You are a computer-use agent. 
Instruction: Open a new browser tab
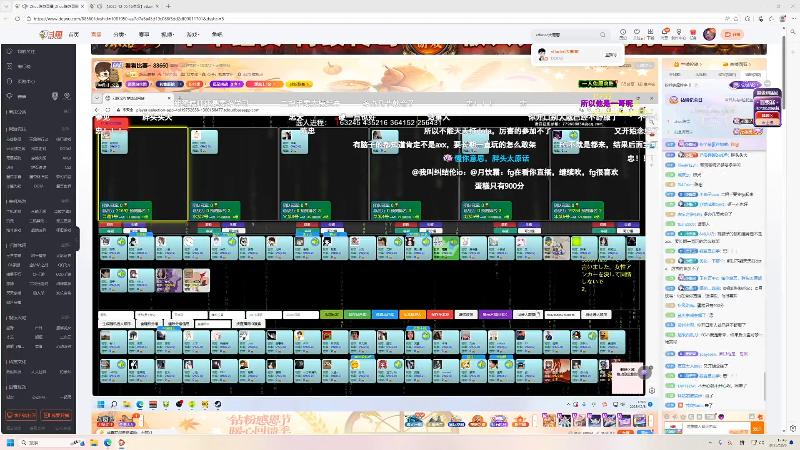click(x=168, y=6)
